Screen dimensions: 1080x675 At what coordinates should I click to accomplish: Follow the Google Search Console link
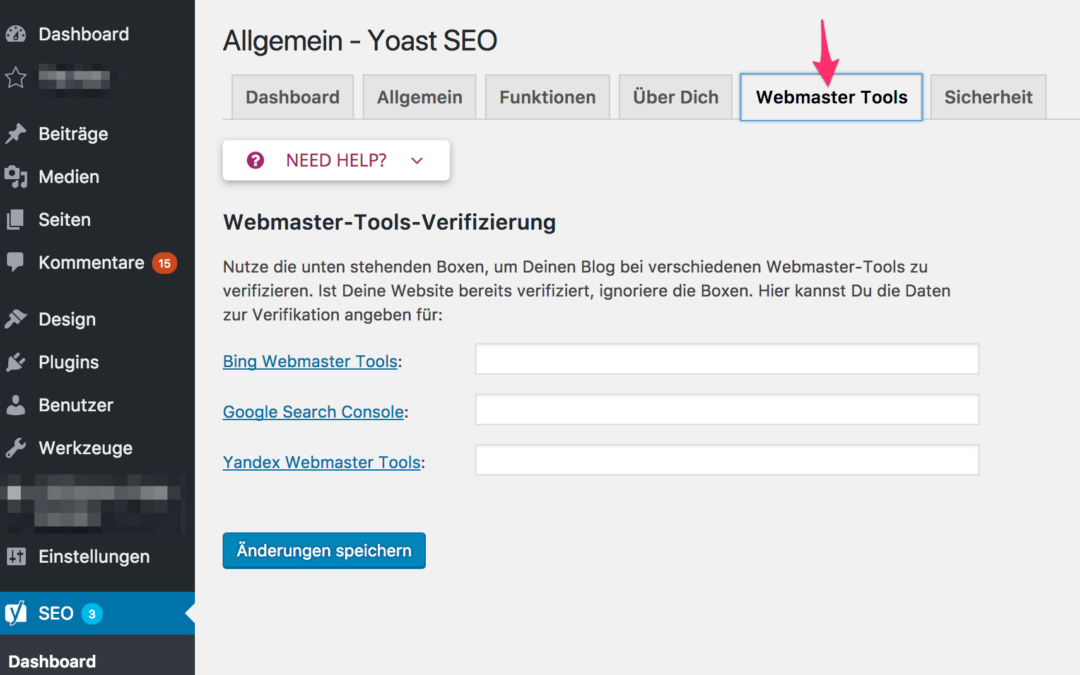[x=313, y=411]
